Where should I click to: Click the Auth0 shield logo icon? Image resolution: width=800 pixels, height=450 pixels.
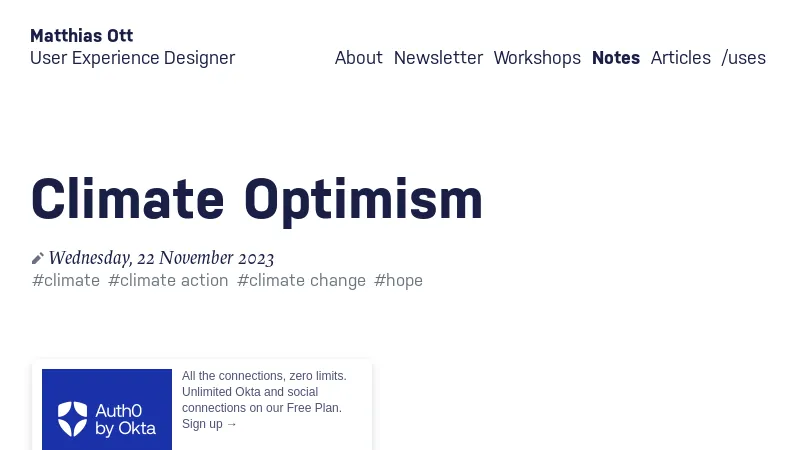coord(73,419)
